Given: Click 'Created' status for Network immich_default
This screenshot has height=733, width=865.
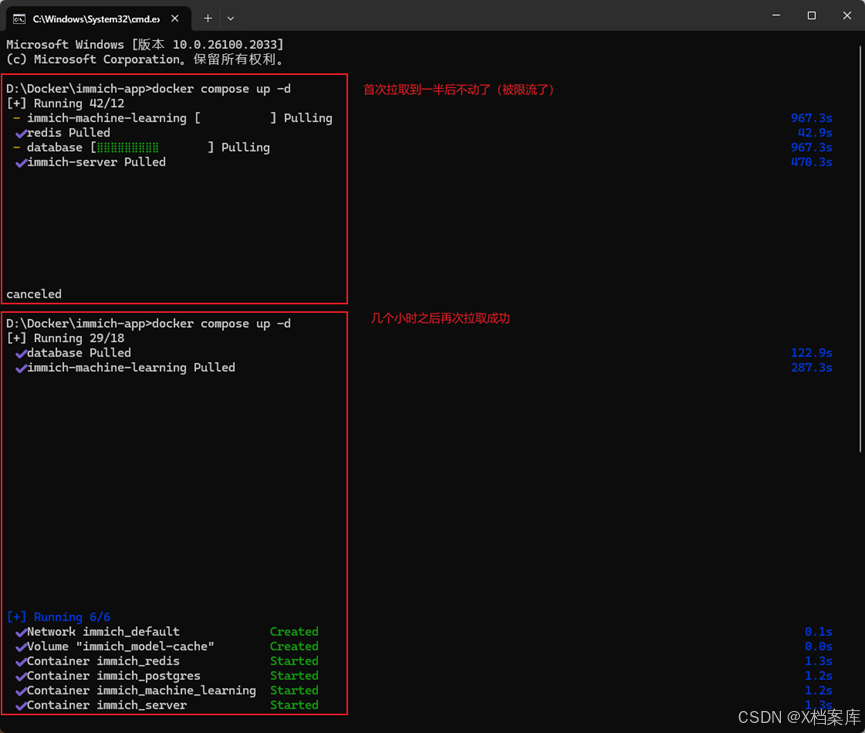Looking at the screenshot, I should click(294, 632).
